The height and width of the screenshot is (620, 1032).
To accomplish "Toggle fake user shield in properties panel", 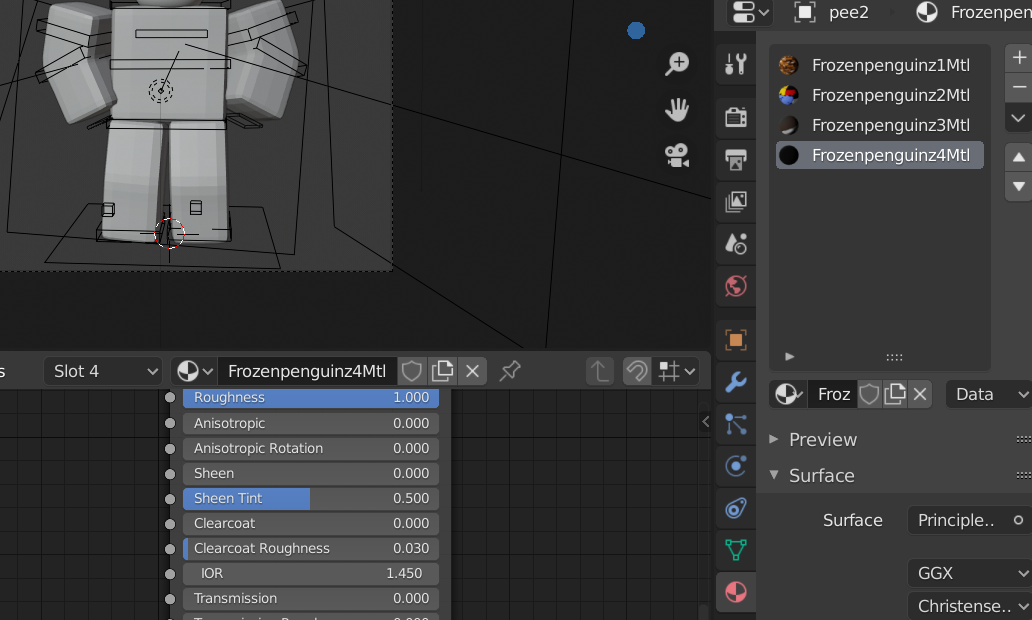I will click(869, 394).
